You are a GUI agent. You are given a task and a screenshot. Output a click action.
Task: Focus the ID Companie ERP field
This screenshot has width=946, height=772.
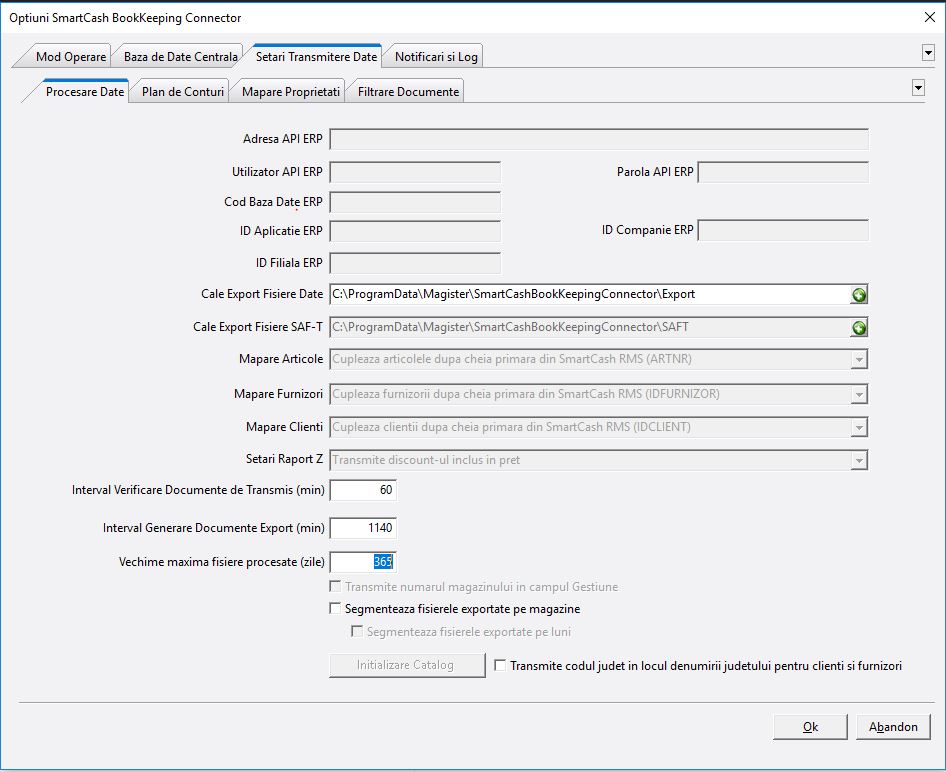click(x=783, y=230)
